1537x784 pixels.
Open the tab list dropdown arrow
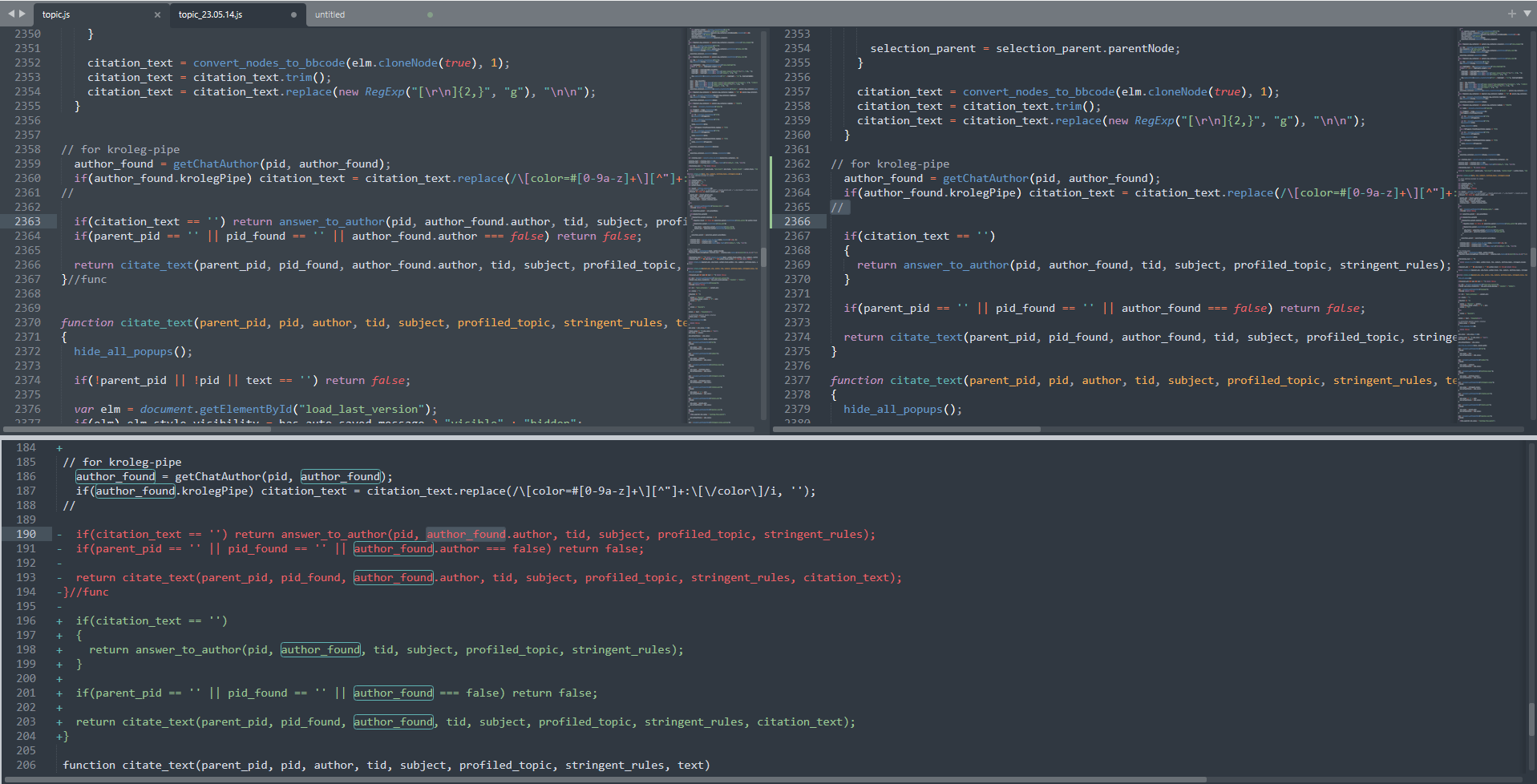click(1527, 14)
